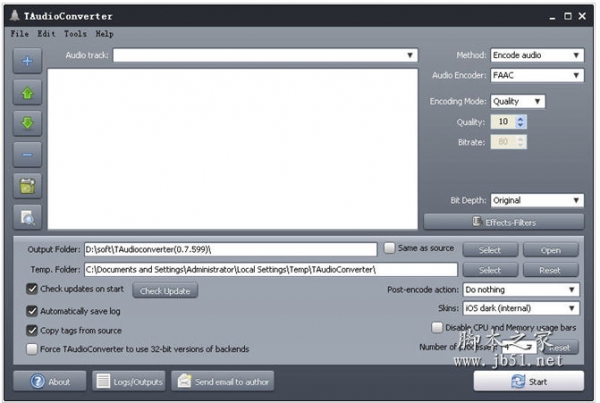Image resolution: width=600 pixels, height=403 pixels.
Task: Open Encoding Mode dropdown showing Quality
Action: pyautogui.click(x=518, y=101)
